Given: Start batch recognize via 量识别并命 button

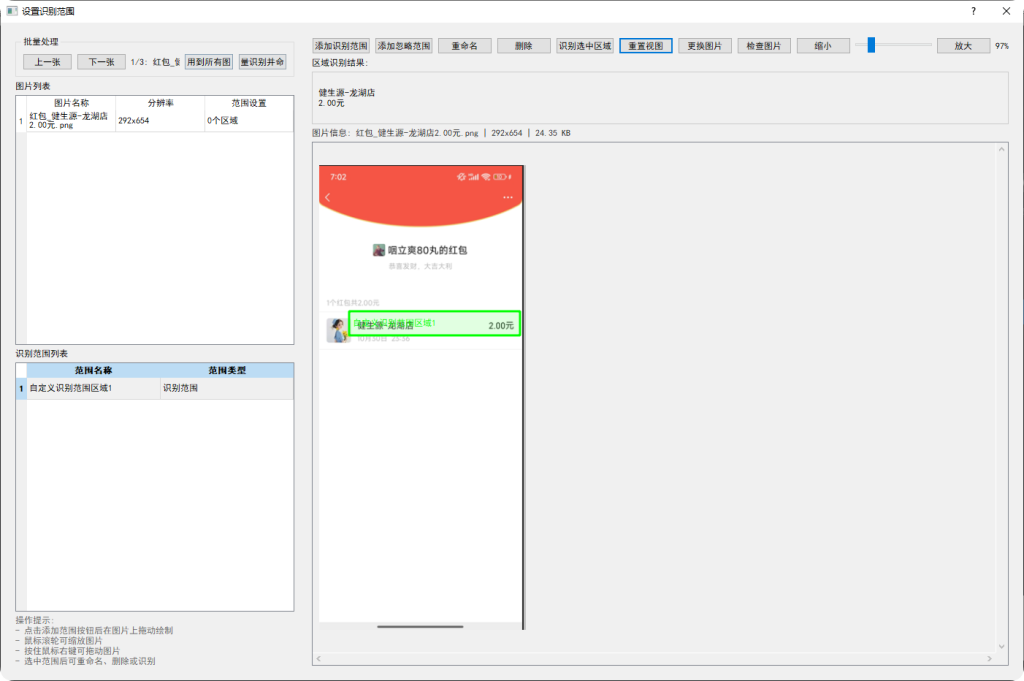Looking at the screenshot, I should 264,61.
